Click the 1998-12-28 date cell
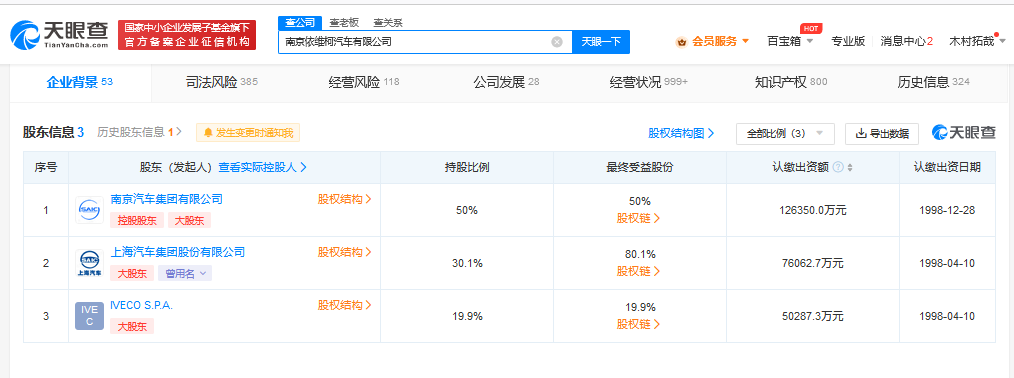The image size is (1014, 378). [x=947, y=210]
